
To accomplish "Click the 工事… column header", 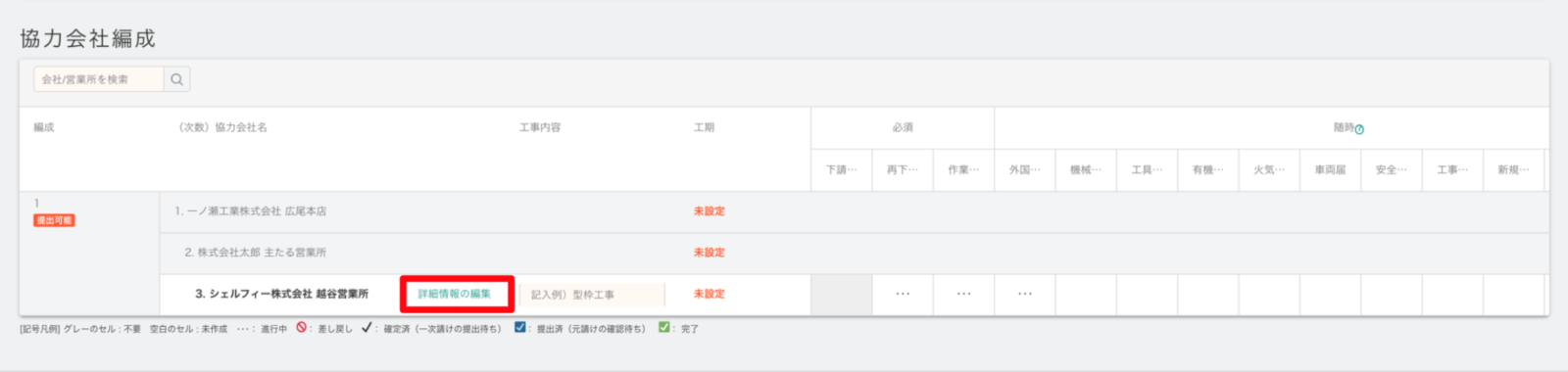I will coord(1452,170).
